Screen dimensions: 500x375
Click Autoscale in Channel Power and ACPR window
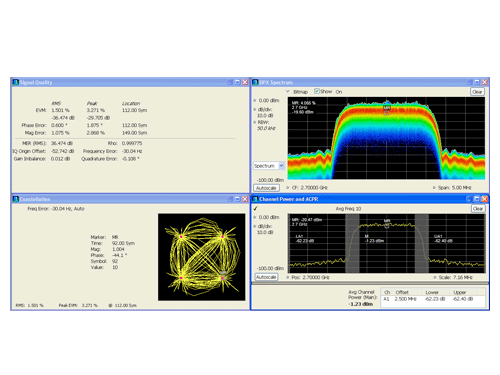click(x=266, y=277)
